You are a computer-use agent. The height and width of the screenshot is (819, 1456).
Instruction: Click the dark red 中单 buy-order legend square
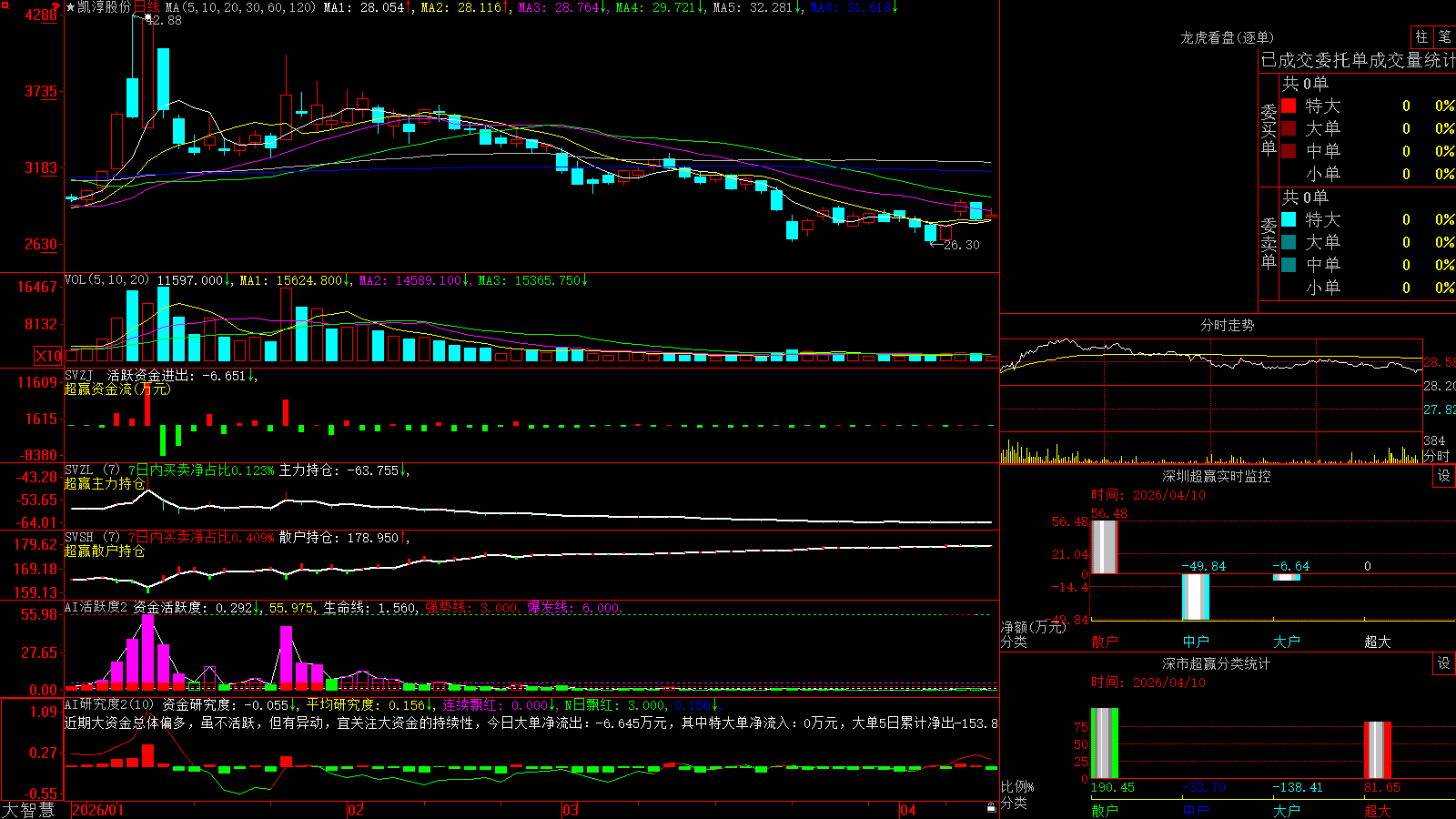coord(1289,151)
